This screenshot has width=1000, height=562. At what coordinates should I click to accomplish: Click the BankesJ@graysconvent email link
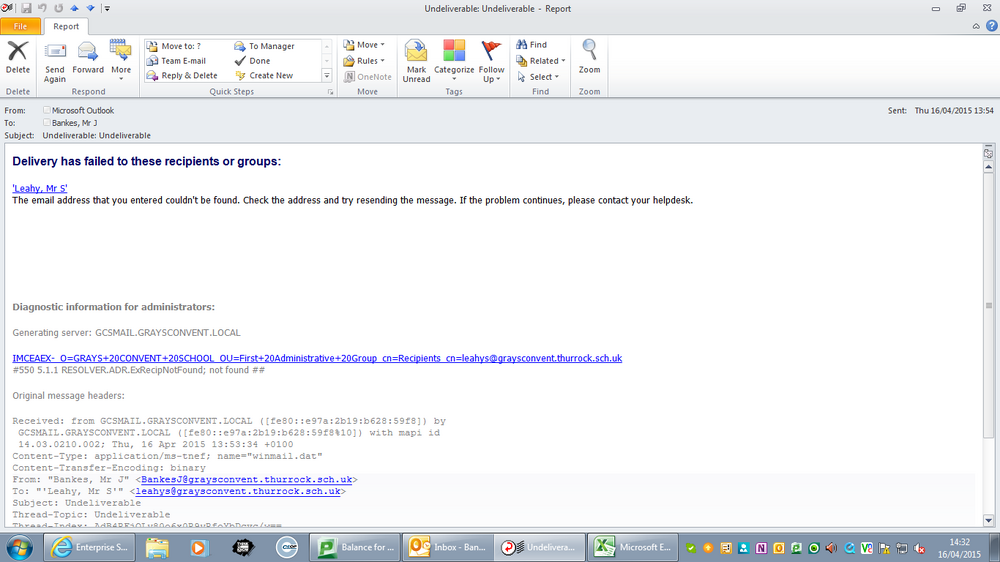[247, 479]
